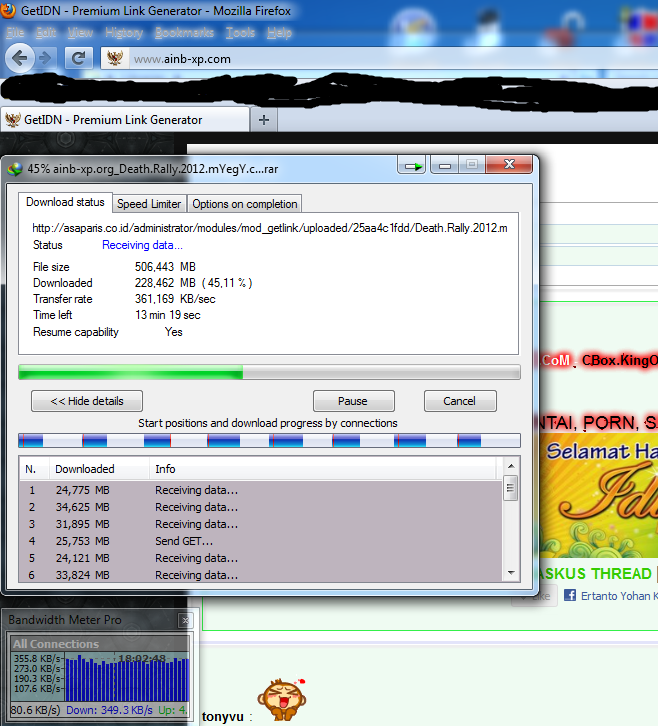The image size is (658, 726).
Task: Open the View menu
Action: pos(80,32)
